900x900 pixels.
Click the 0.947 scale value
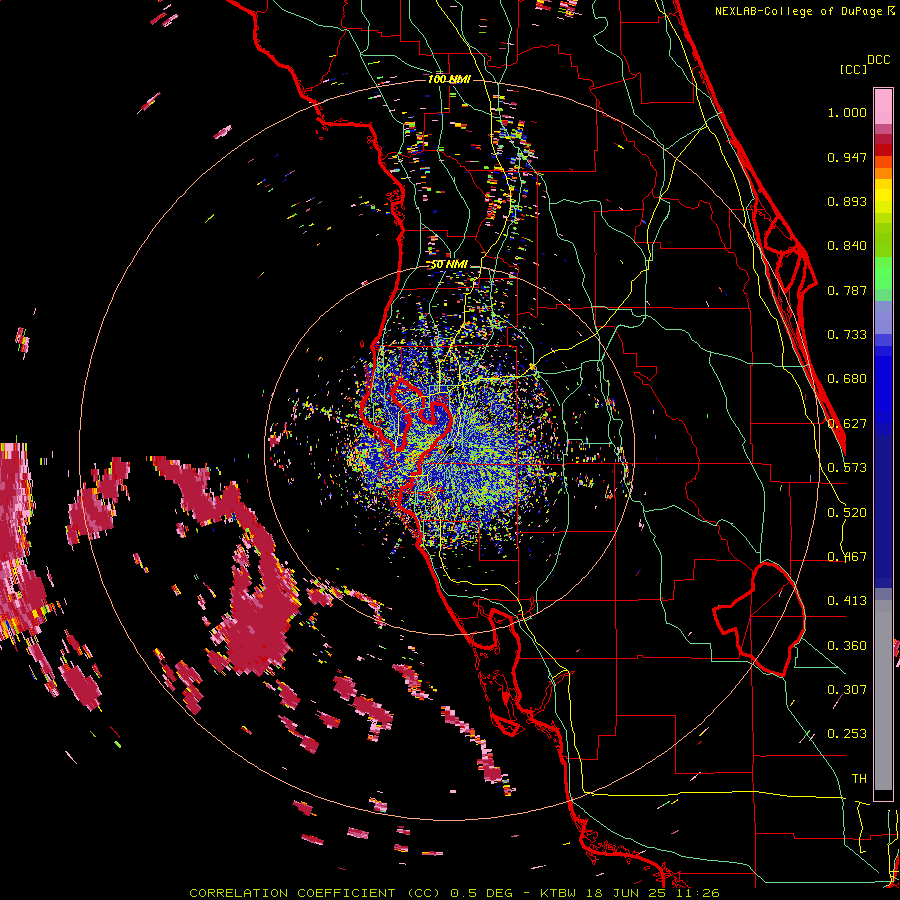pos(847,157)
